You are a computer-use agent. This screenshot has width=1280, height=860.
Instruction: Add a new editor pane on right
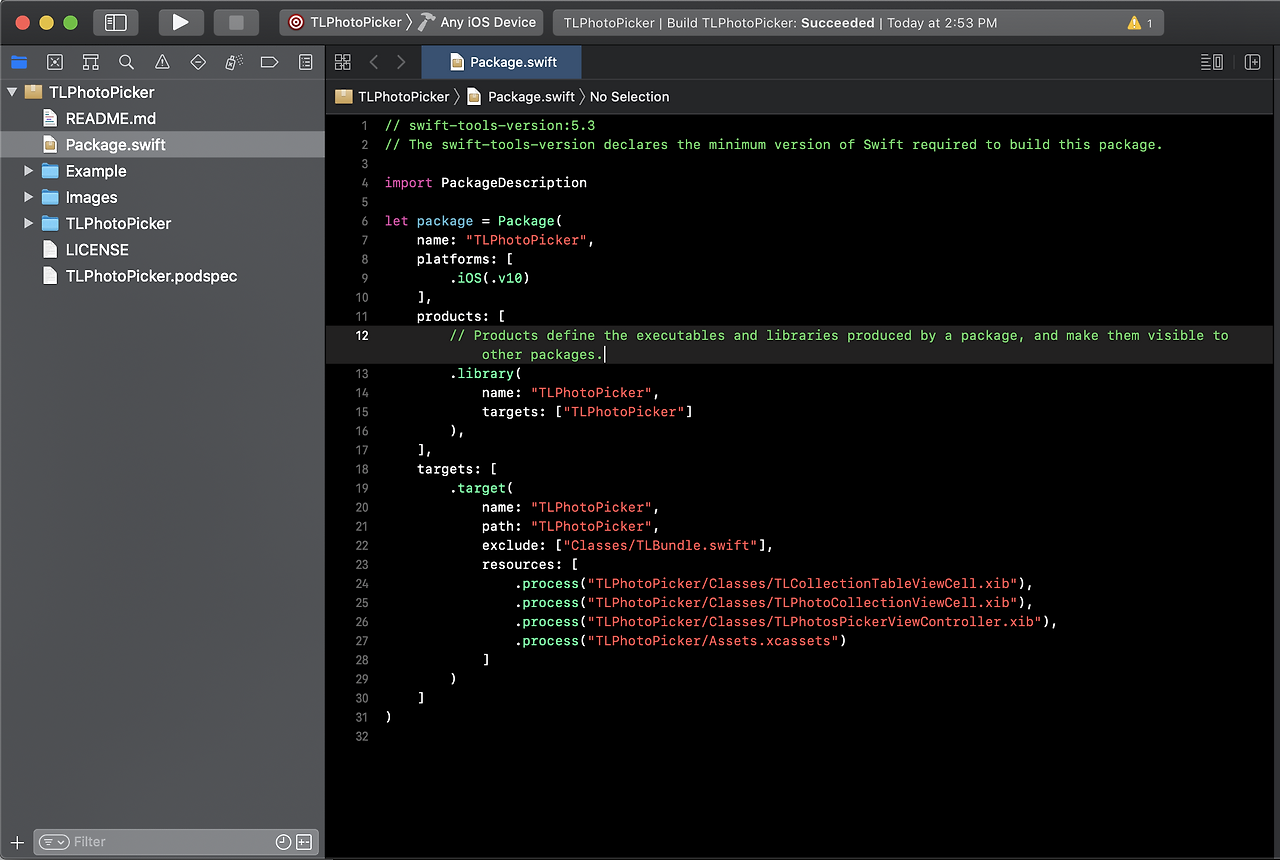tap(1252, 62)
